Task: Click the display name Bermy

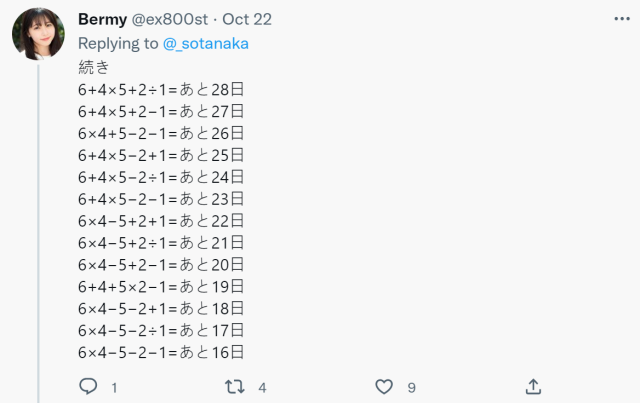Action: (x=102, y=19)
